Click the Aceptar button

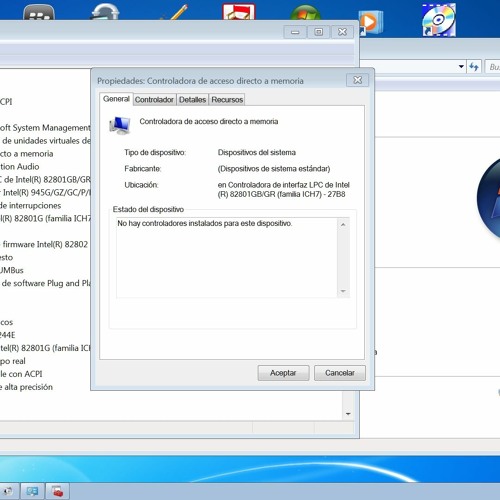(283, 373)
